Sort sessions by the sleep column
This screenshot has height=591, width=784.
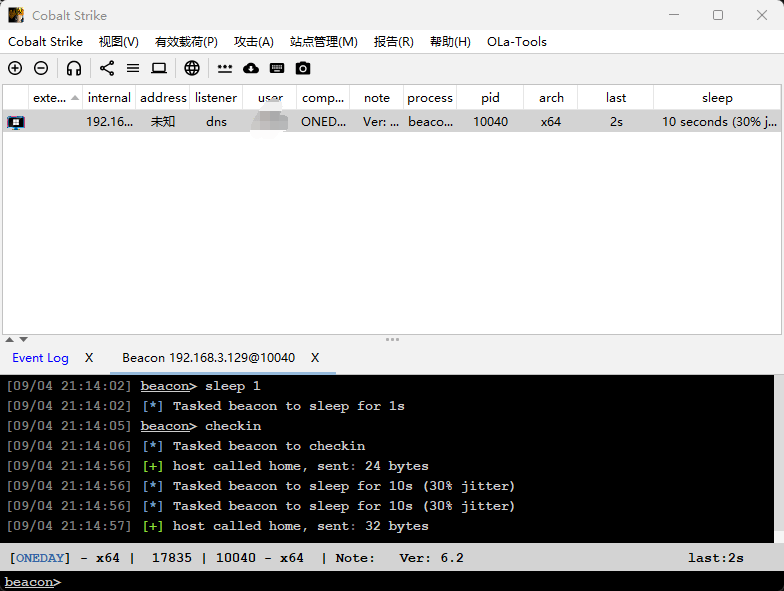[716, 98]
